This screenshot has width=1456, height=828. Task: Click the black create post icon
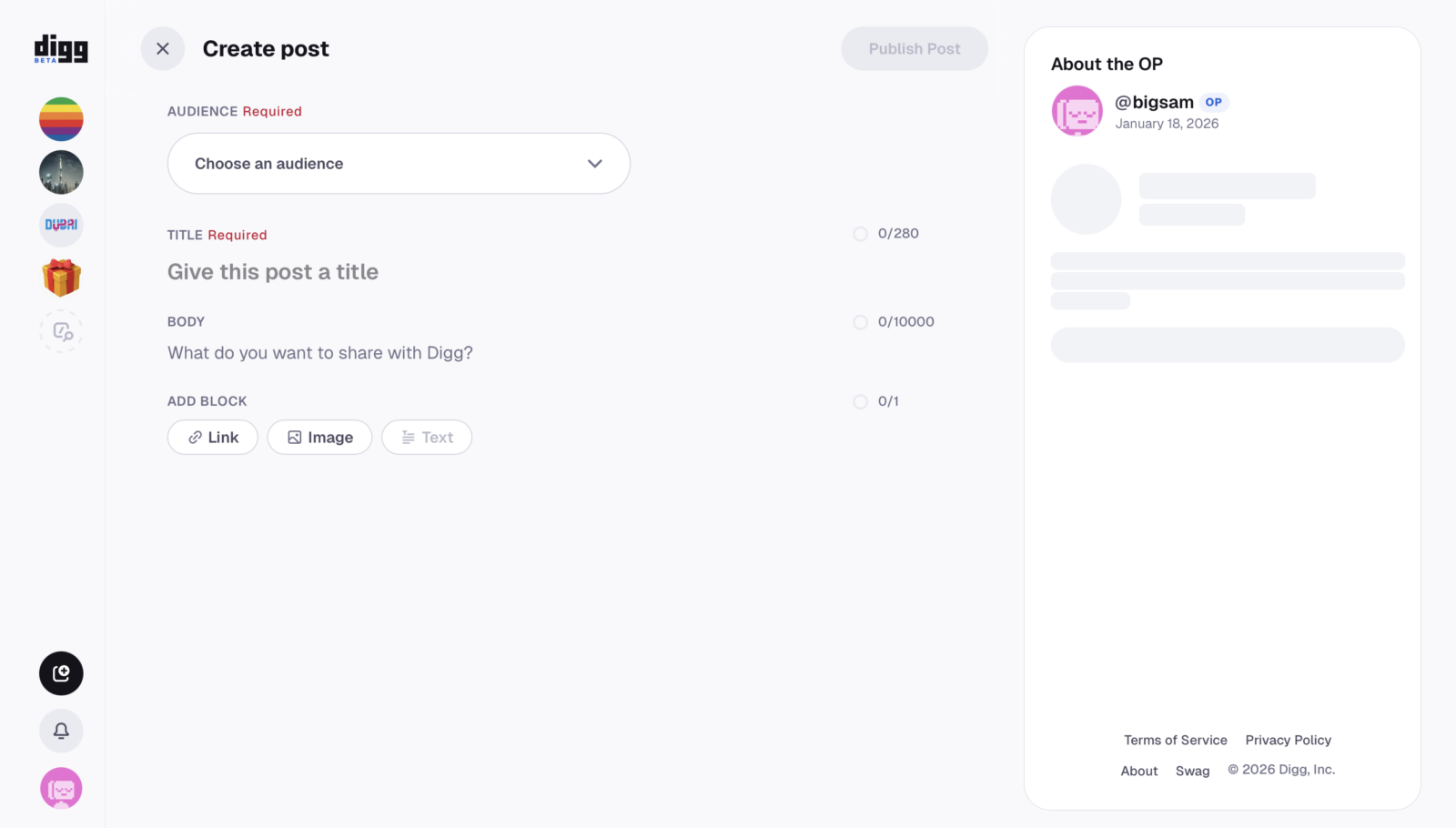tap(61, 673)
